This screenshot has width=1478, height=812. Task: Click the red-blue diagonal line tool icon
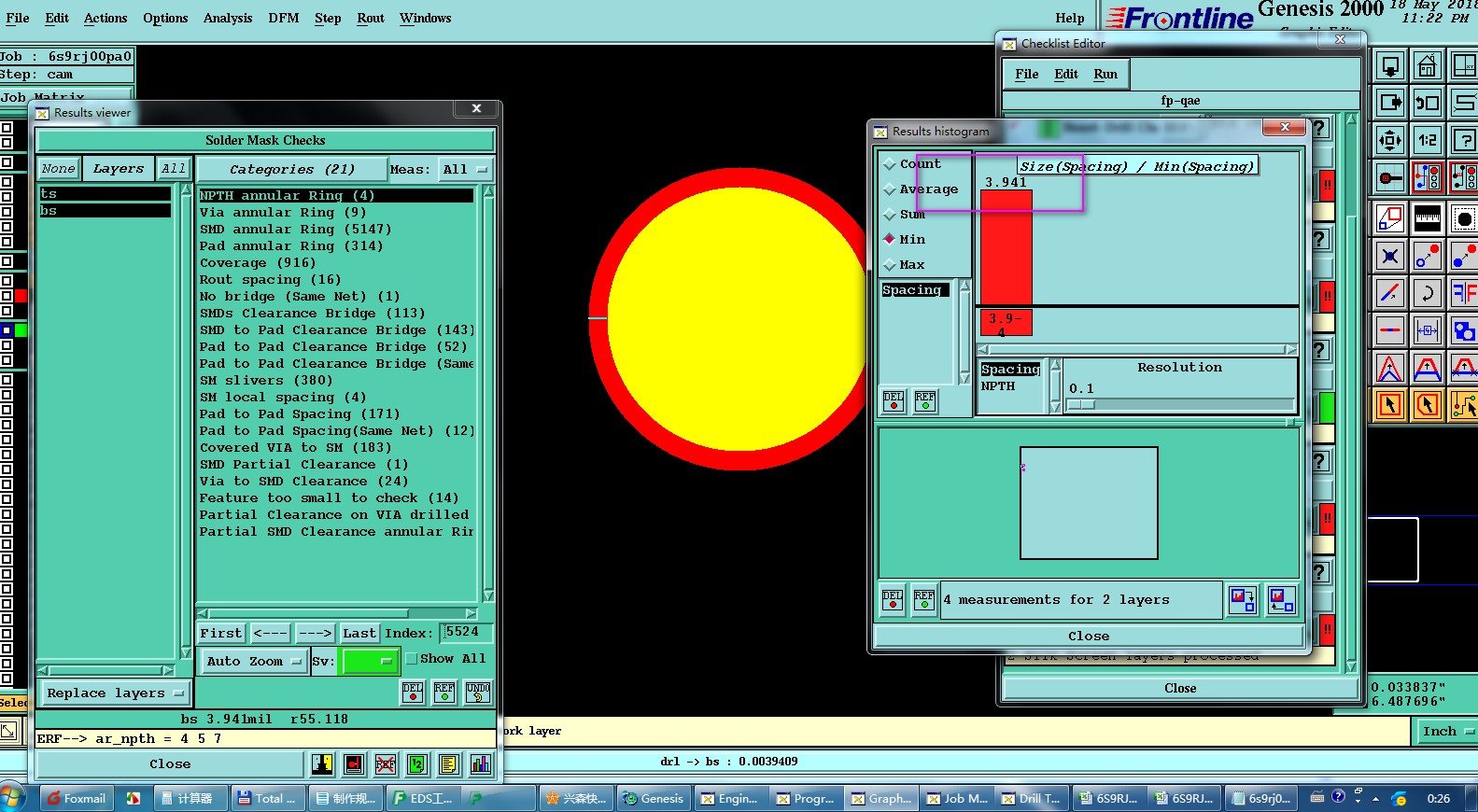click(x=1390, y=294)
